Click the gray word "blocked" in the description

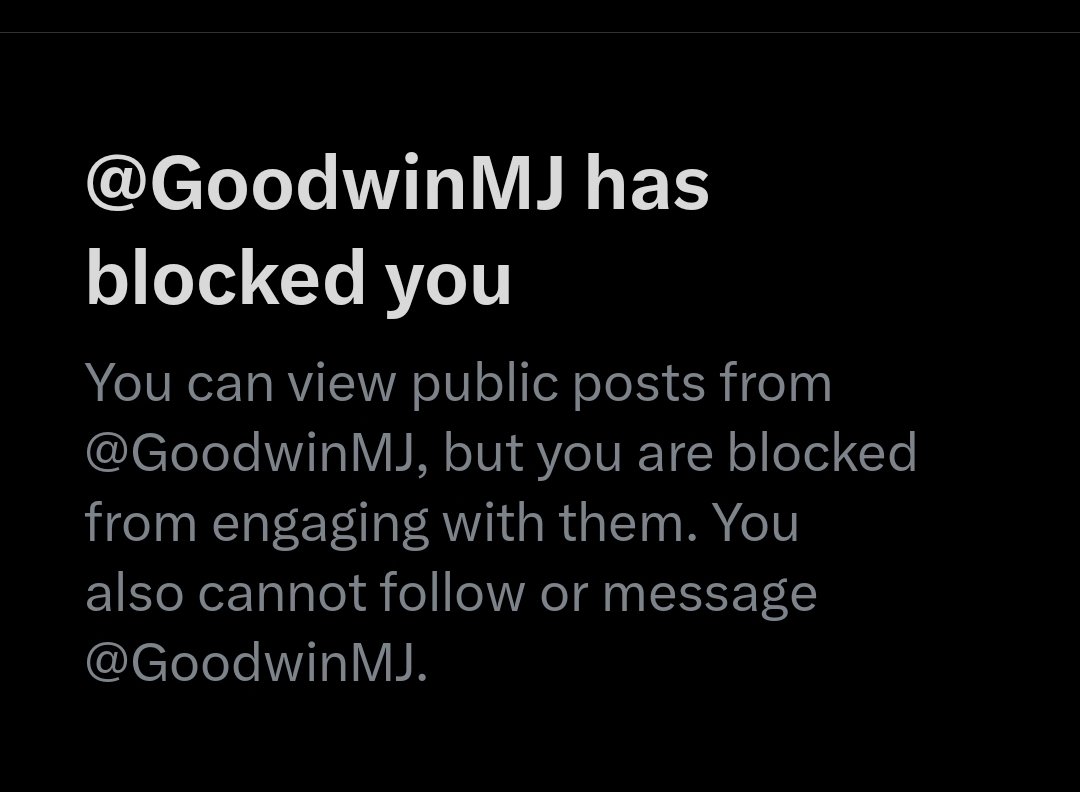822,452
